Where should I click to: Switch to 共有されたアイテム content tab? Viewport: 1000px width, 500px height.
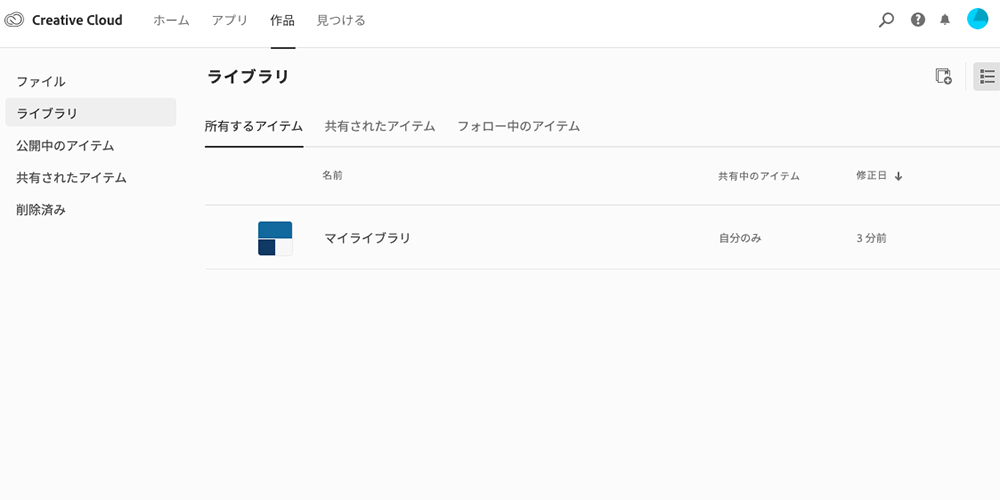pyautogui.click(x=380, y=126)
